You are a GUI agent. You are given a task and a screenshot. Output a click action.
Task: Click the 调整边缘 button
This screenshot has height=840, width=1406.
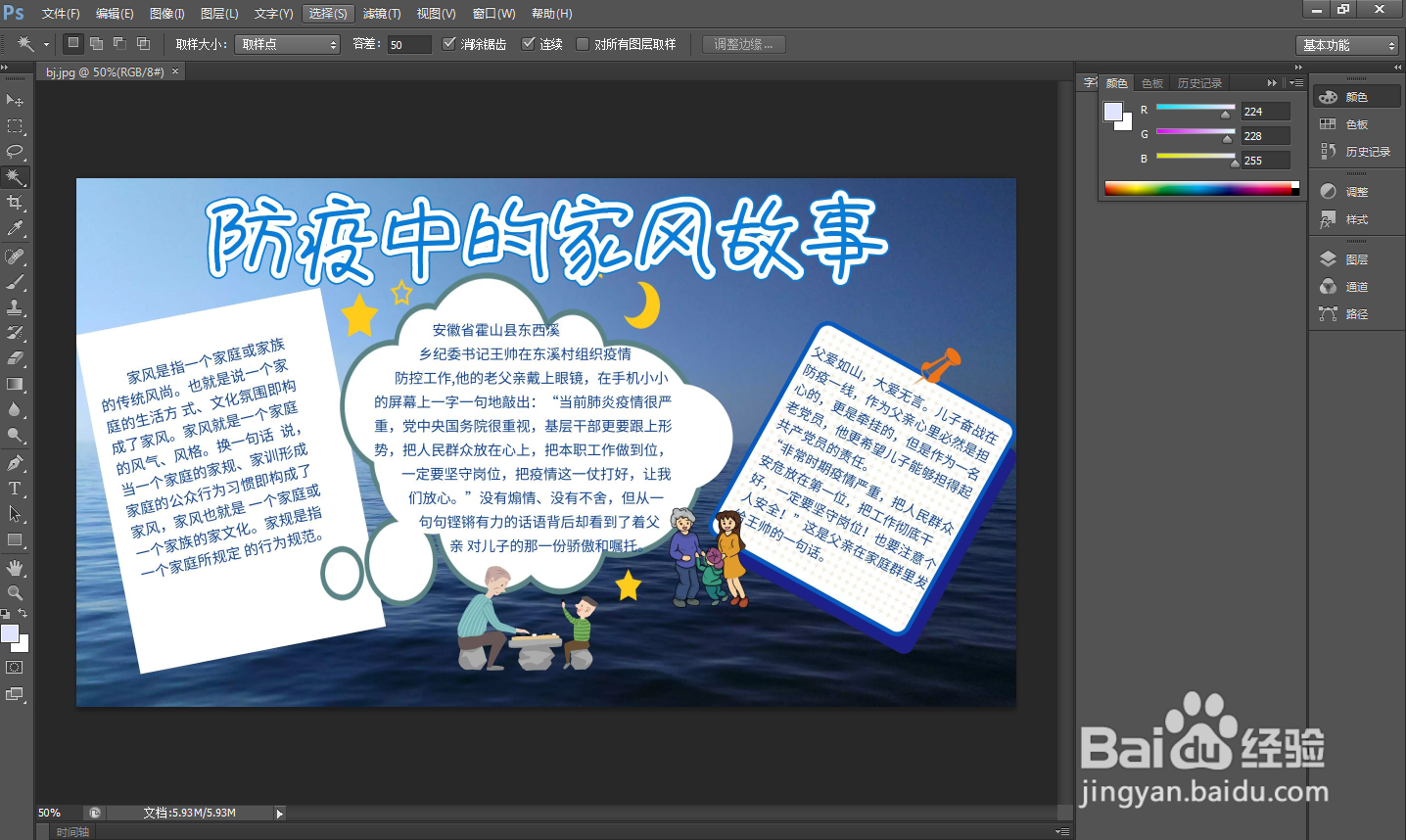(x=742, y=43)
